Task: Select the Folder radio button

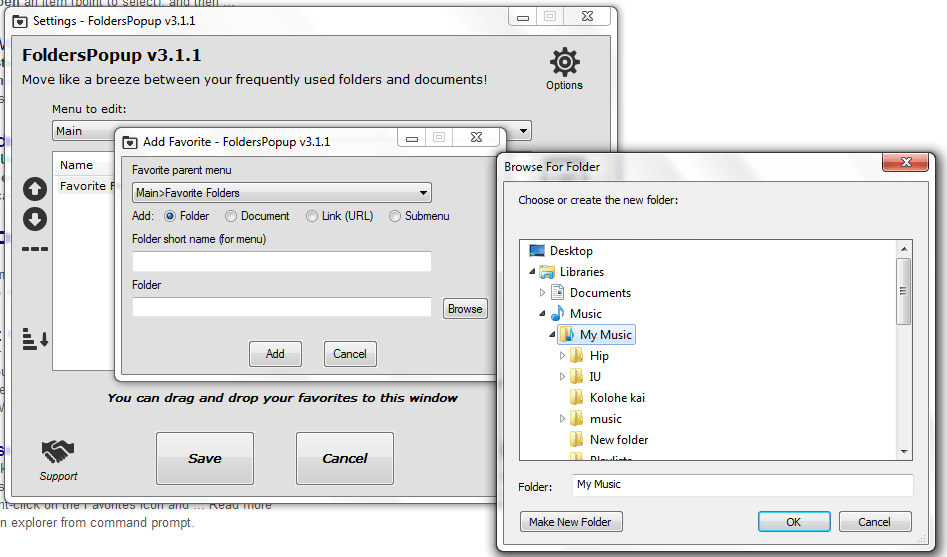Action: pos(170,216)
